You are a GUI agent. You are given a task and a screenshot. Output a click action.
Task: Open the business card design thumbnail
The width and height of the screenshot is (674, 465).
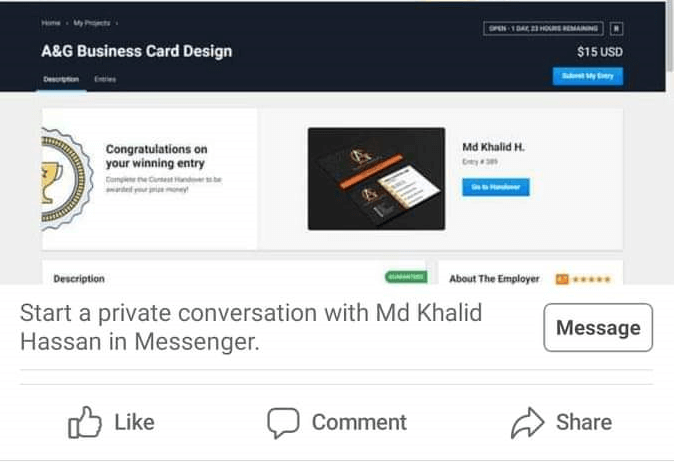click(375, 178)
